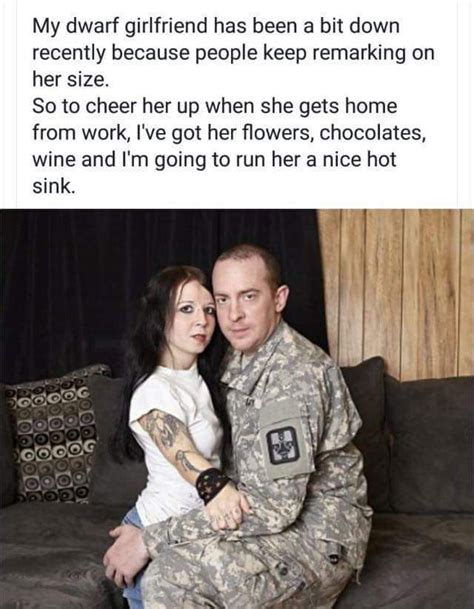This screenshot has width=474, height=609.
Task: Click the black star-patterned wristband
Action: pyautogui.click(x=212, y=485)
